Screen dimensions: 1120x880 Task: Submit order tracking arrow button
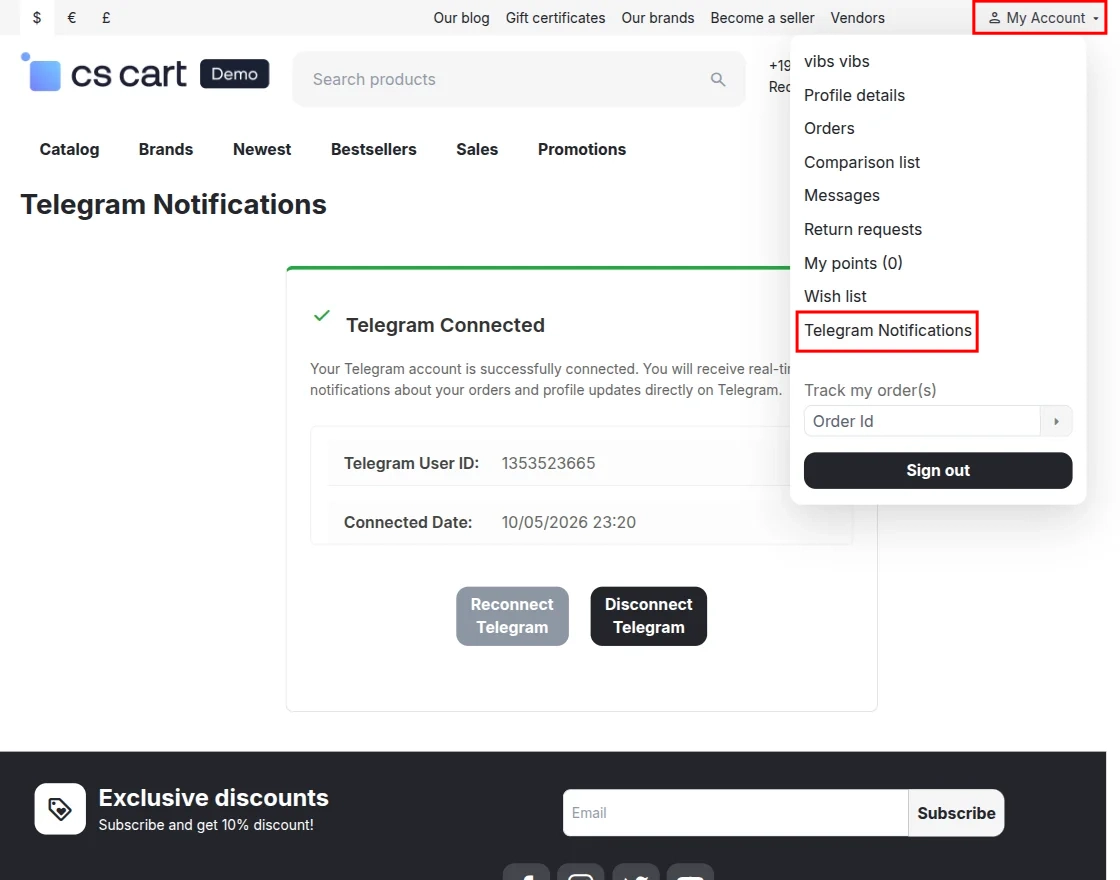tap(1056, 421)
